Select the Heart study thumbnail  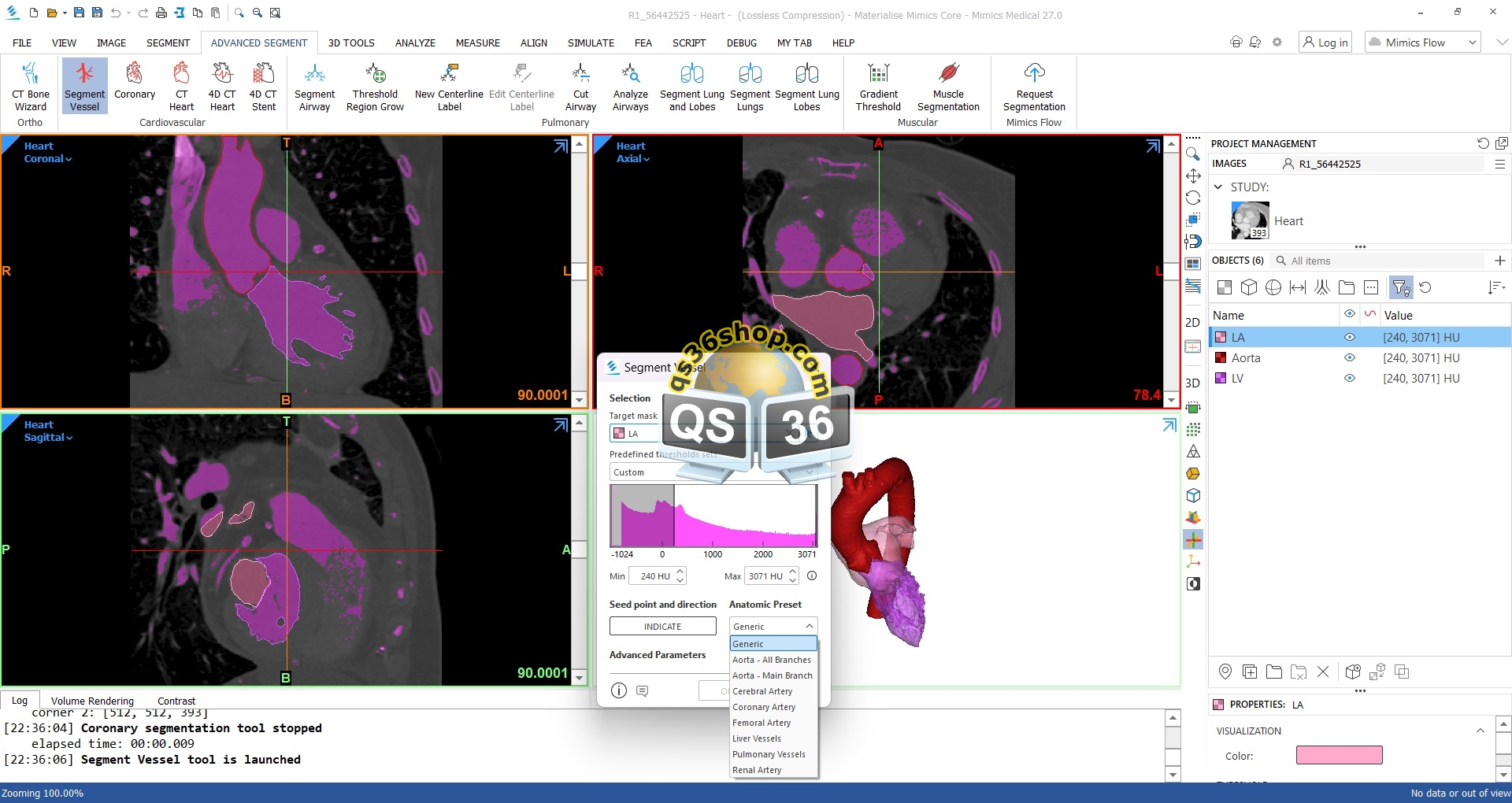(x=1250, y=220)
